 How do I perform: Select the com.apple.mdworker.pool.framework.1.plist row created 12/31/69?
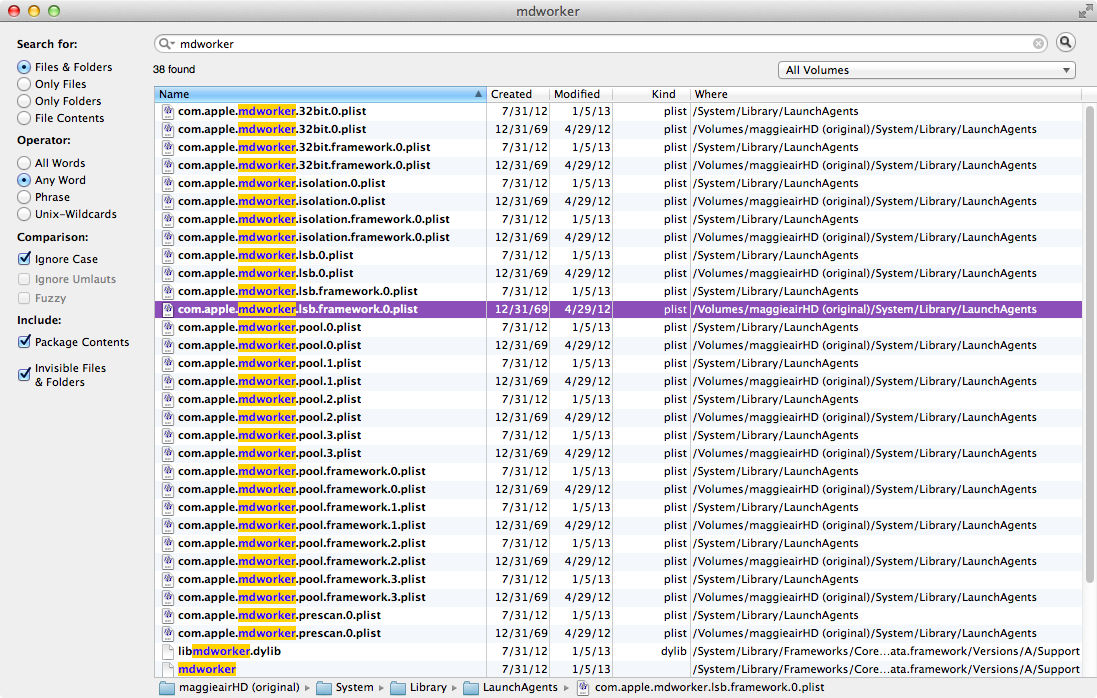pyautogui.click(x=618, y=525)
